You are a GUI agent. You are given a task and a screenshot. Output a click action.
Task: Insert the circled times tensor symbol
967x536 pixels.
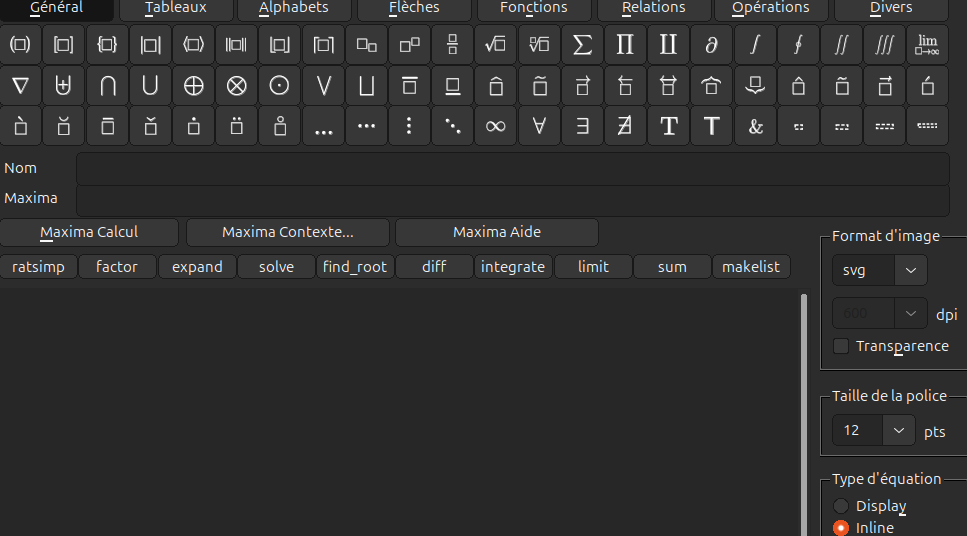[x=236, y=86]
